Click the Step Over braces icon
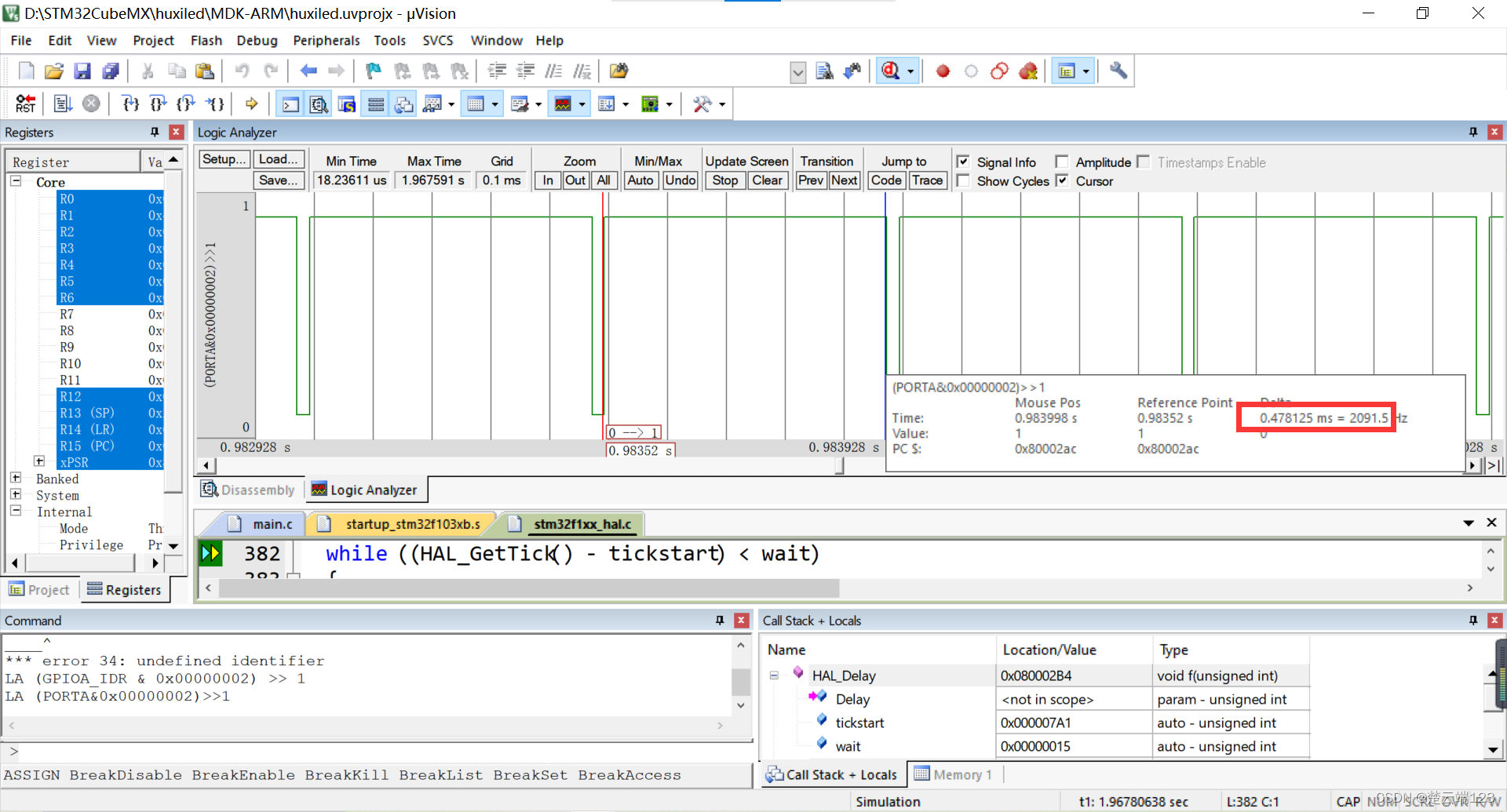This screenshot has height=812, width=1507. pyautogui.click(x=159, y=104)
